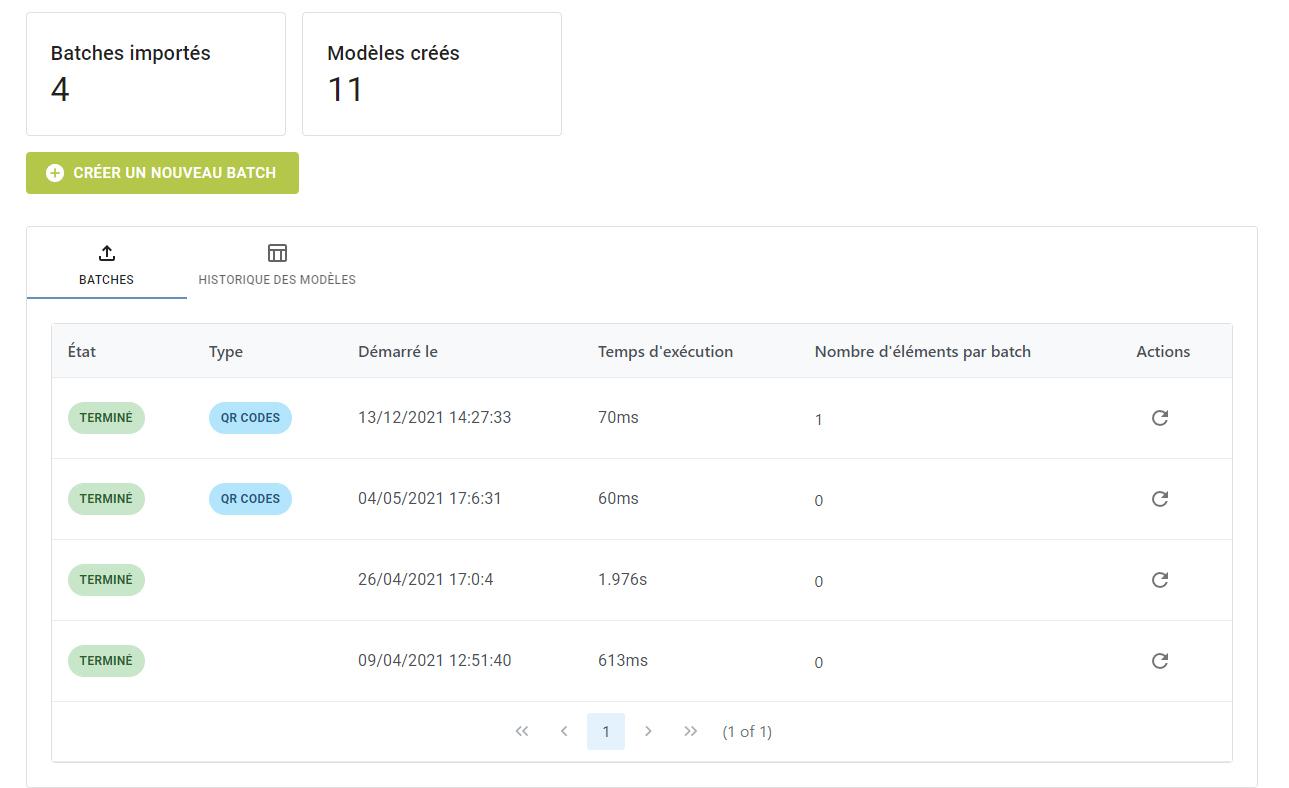Click the Modèles créés counter card
The image size is (1289, 788).
[431, 73]
